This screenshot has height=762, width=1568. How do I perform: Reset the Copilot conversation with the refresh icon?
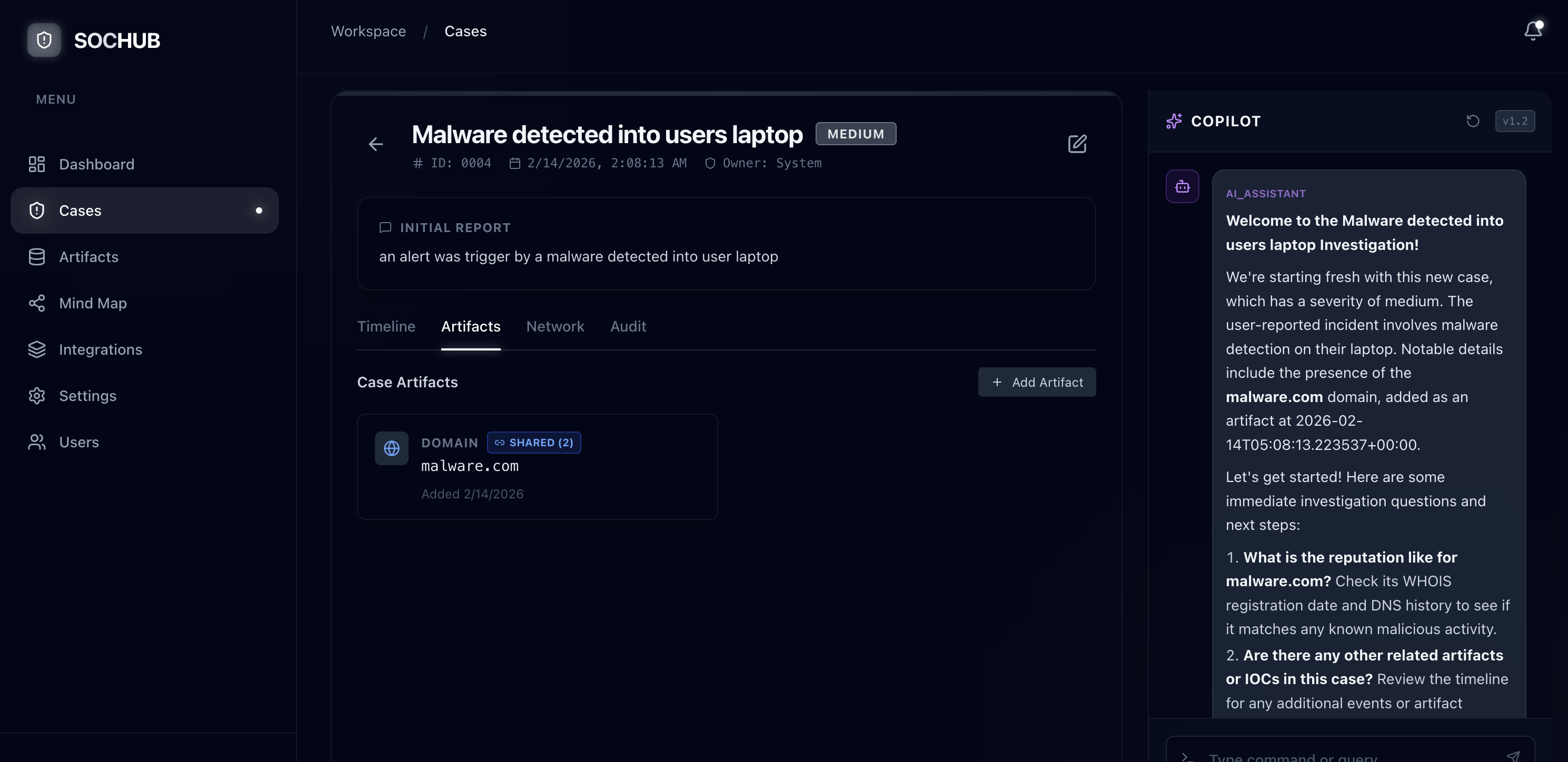pyautogui.click(x=1473, y=121)
